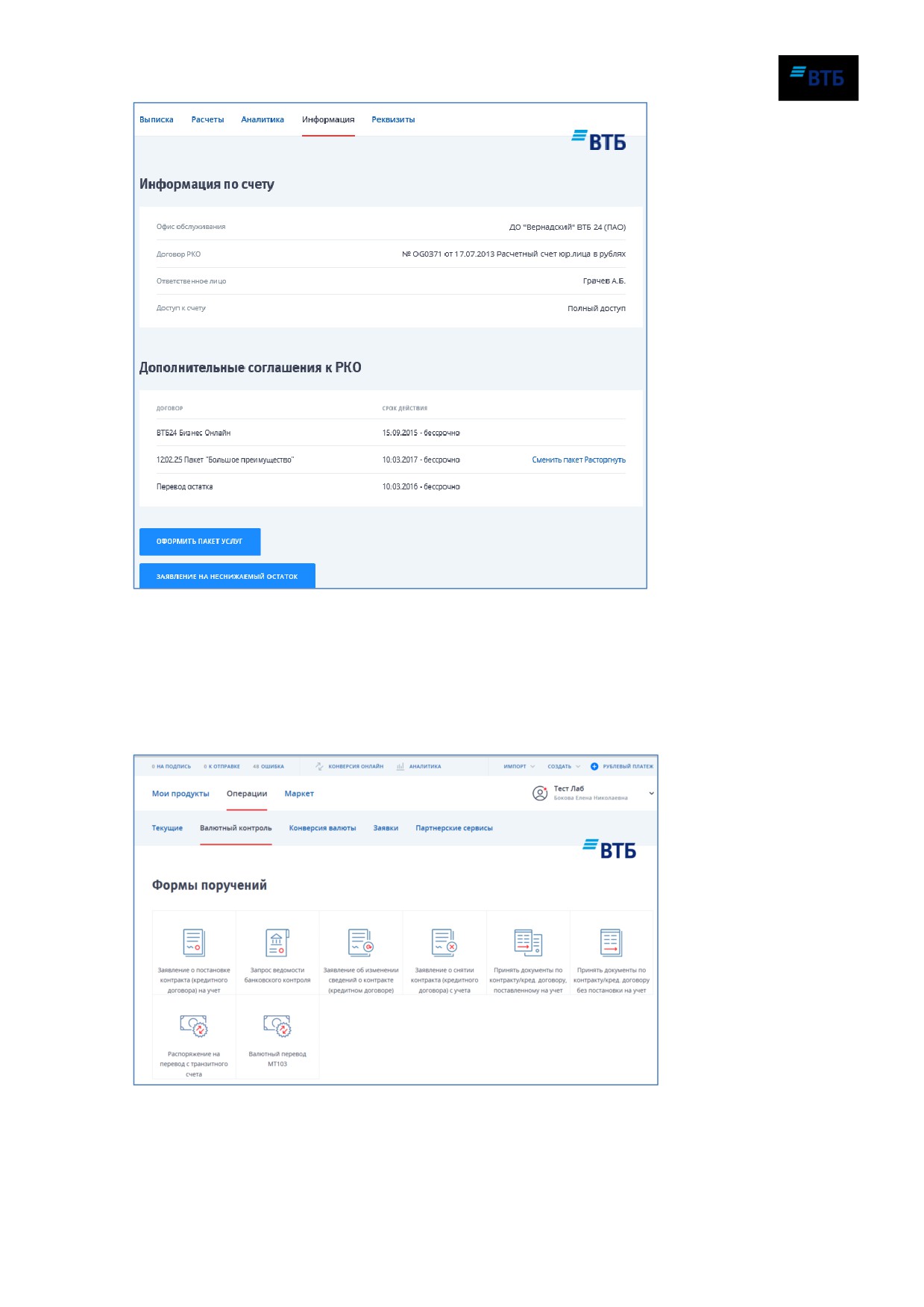Image resolution: width=924 pixels, height=1307 pixels.
Task: Go to Мои продукты section
Action: tap(180, 794)
